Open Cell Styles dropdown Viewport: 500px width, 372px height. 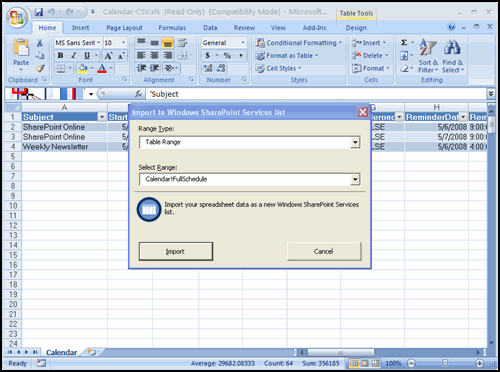tap(278, 68)
